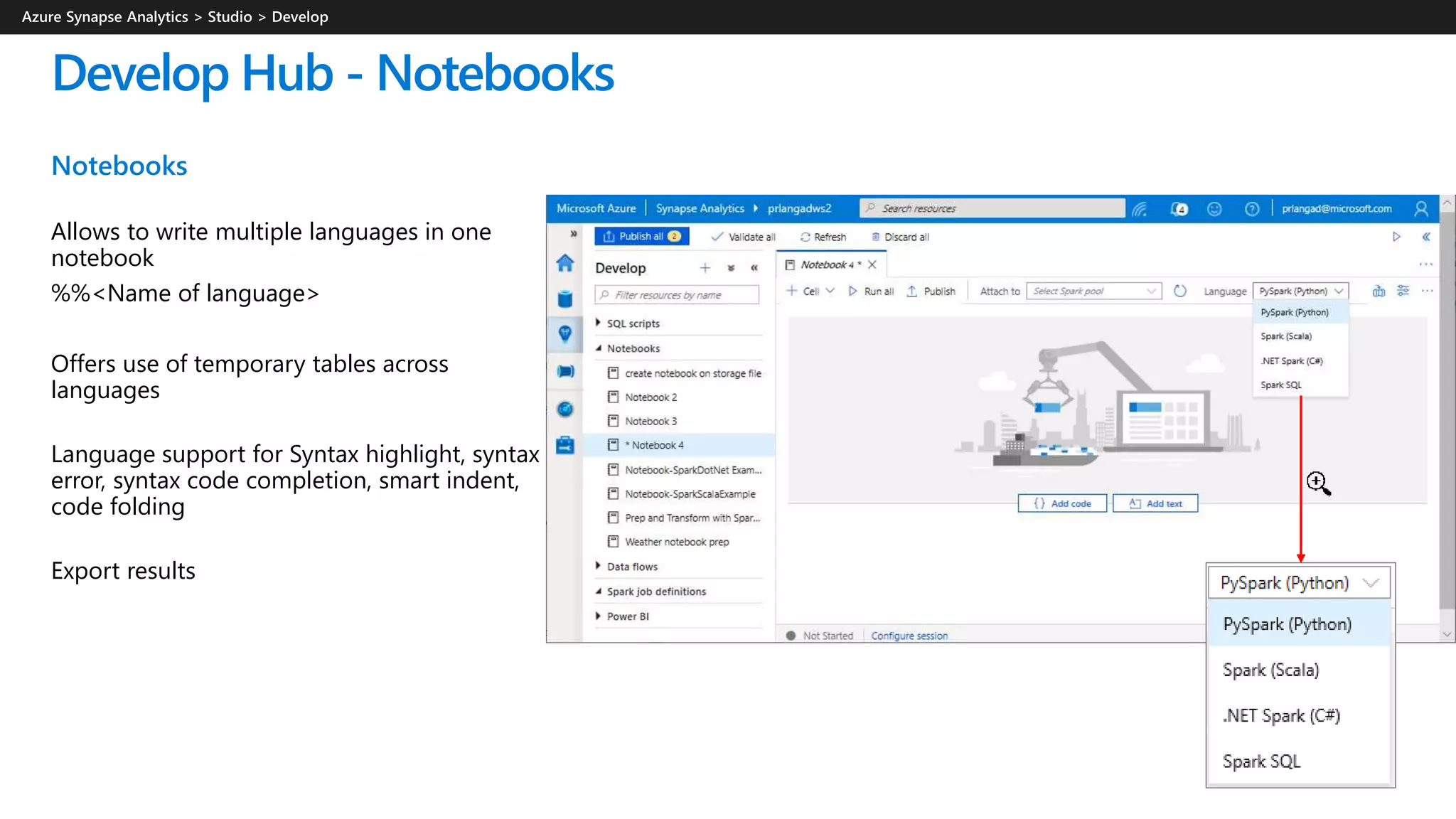Open notebook toolbar more options ellipsis

(x=1427, y=291)
